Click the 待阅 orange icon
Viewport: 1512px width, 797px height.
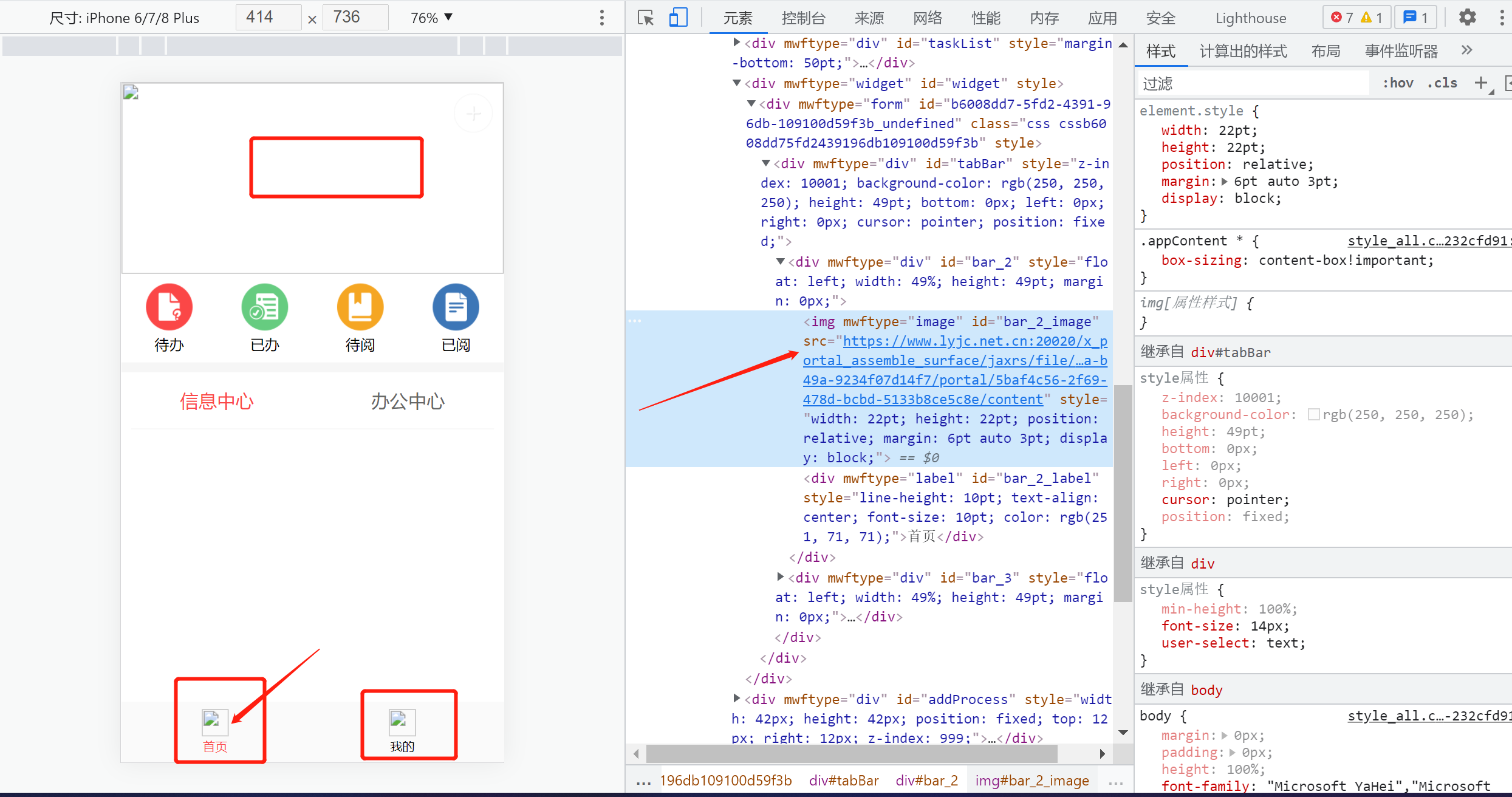(360, 307)
